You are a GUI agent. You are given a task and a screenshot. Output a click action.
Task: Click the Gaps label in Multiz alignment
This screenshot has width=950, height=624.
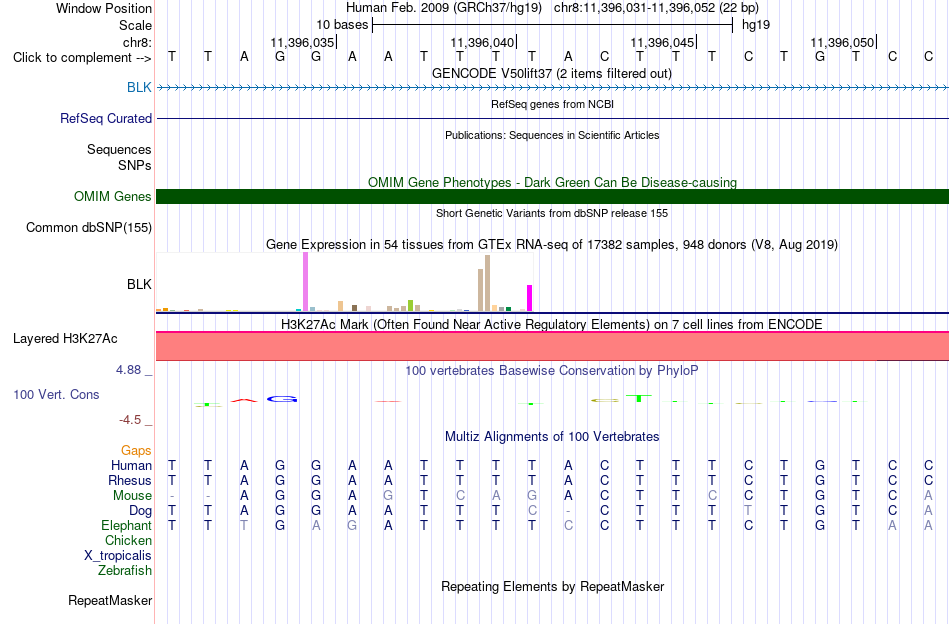(136, 450)
